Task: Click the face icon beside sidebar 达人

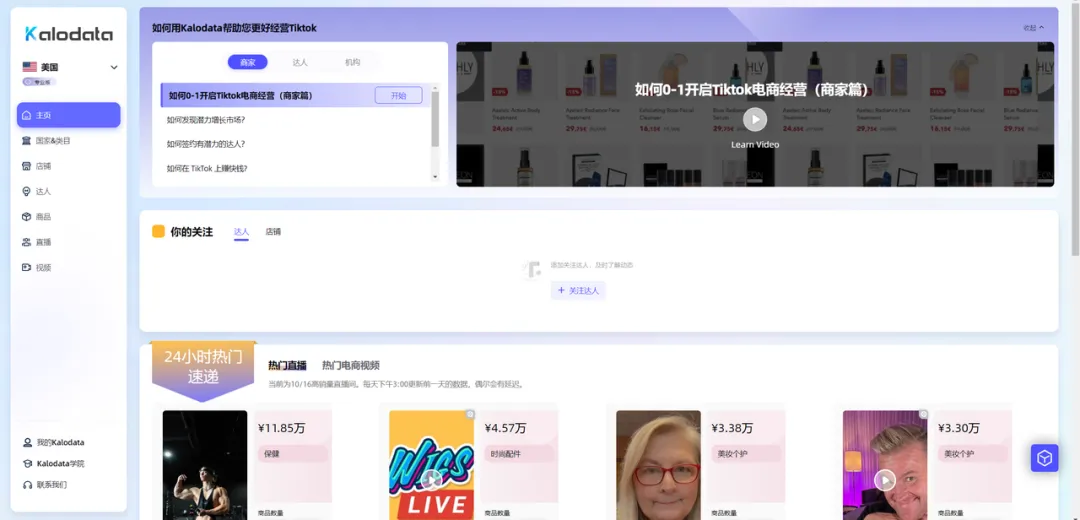Action: (27, 191)
